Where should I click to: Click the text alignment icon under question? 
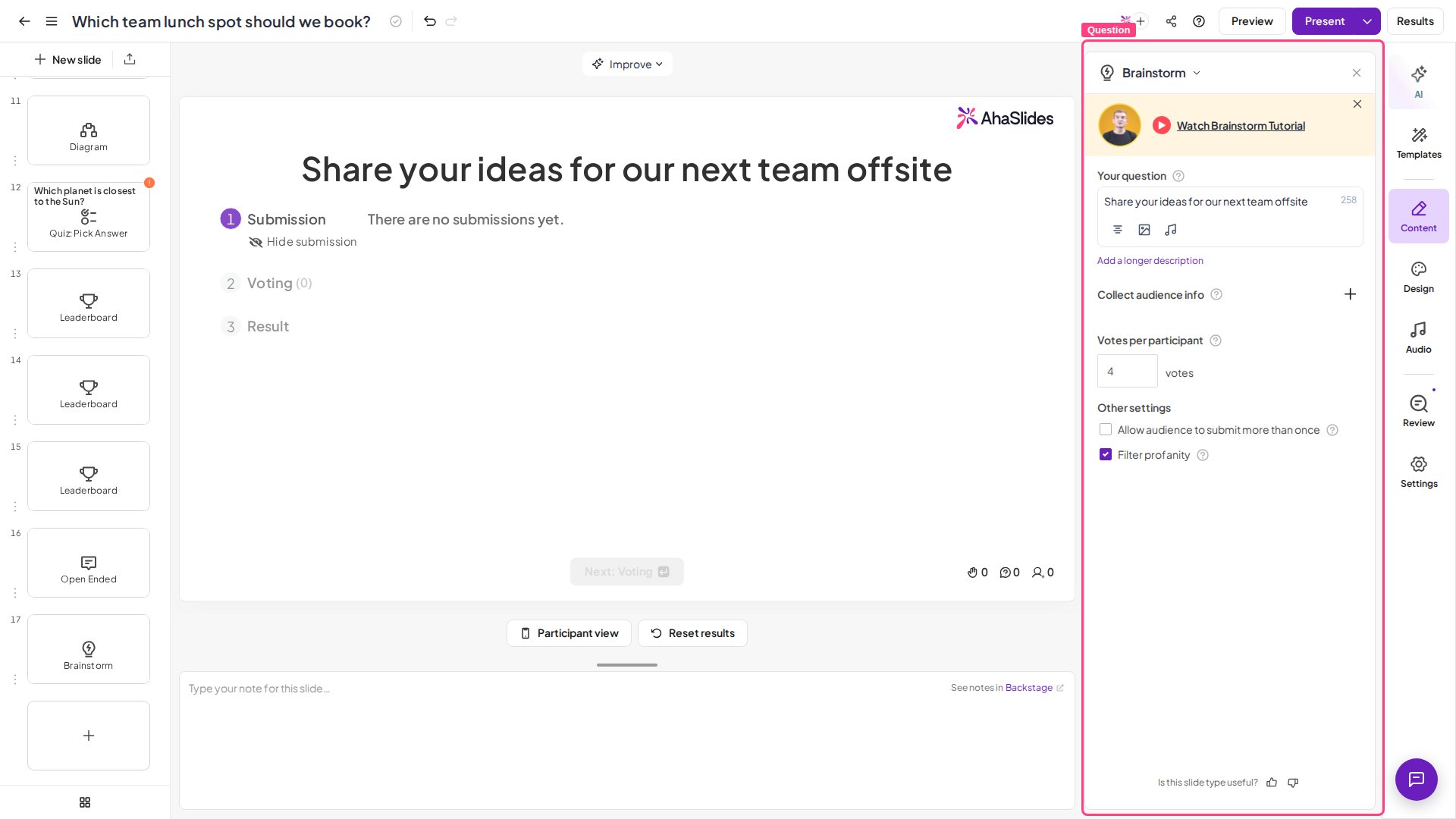(1118, 230)
